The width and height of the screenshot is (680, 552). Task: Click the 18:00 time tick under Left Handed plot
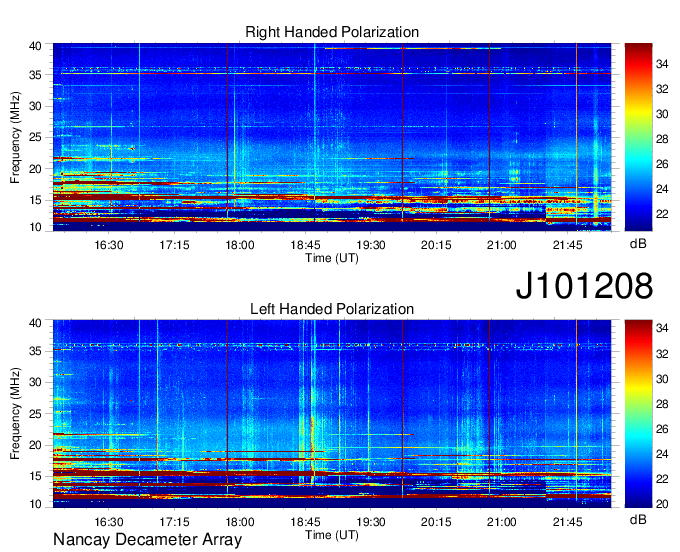[240, 522]
